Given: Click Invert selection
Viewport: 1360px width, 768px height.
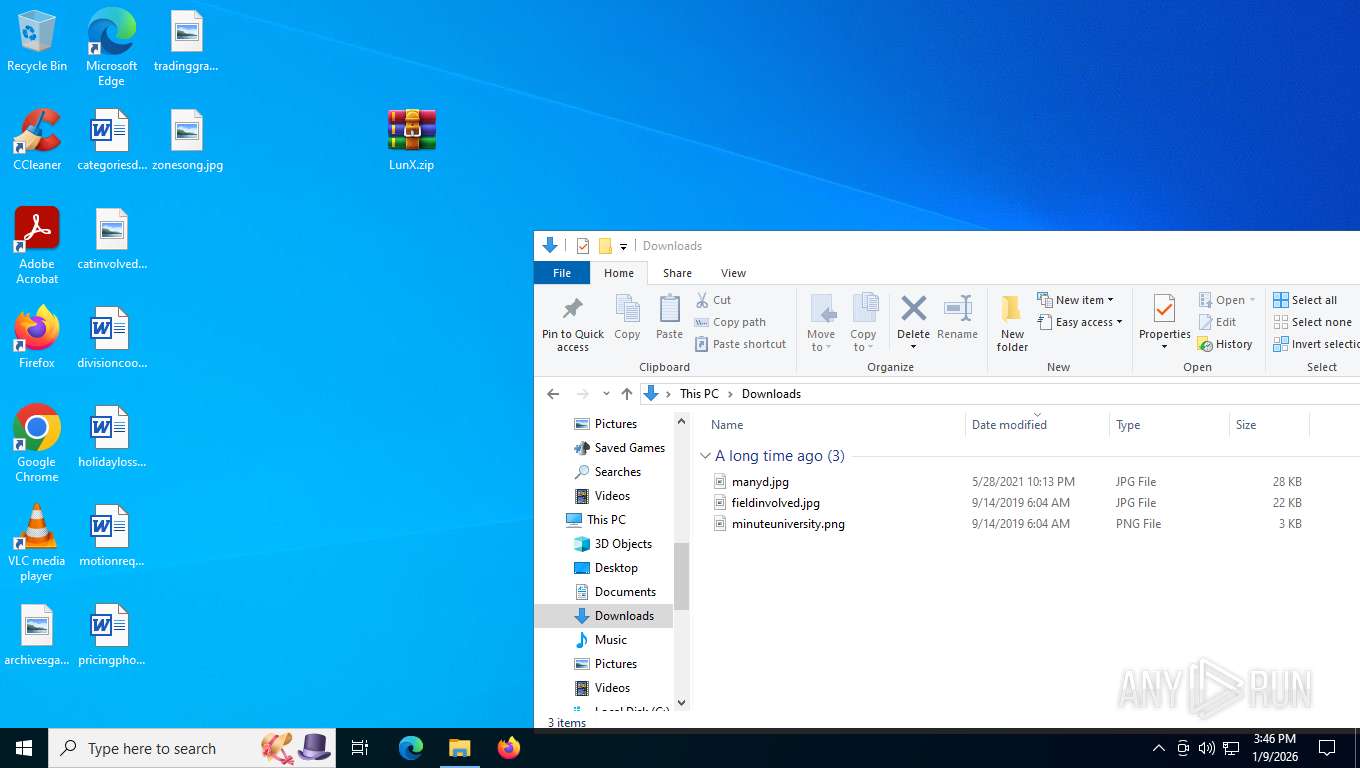Looking at the screenshot, I should tap(1316, 344).
